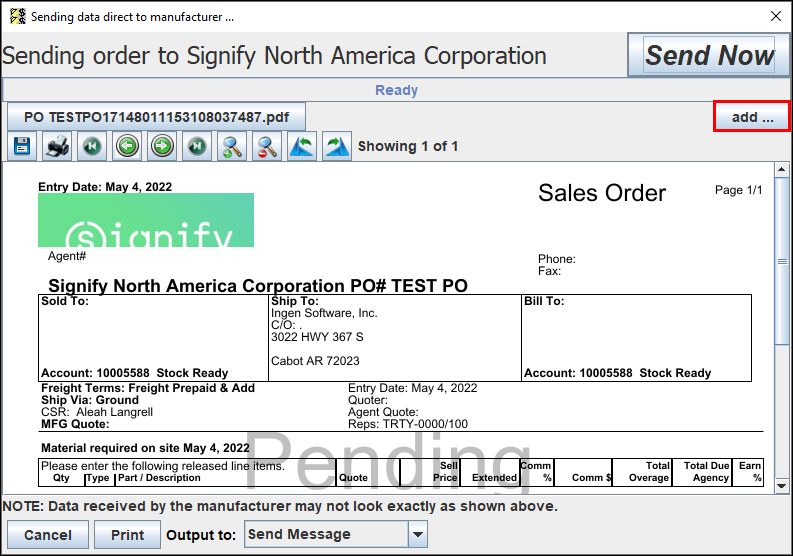Viewport: 793px width, 556px height.
Task: Click the 'Agent Quote:' label
Action: (383, 412)
